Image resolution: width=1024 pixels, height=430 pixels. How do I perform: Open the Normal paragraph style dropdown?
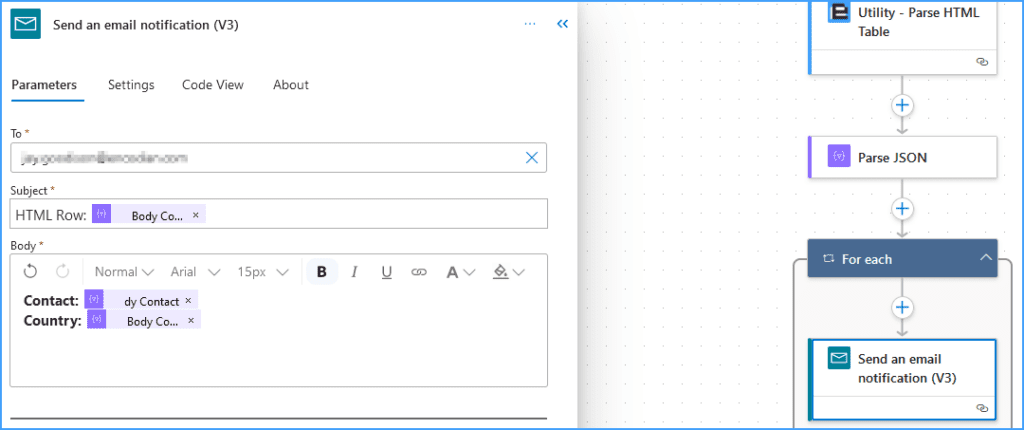click(124, 272)
